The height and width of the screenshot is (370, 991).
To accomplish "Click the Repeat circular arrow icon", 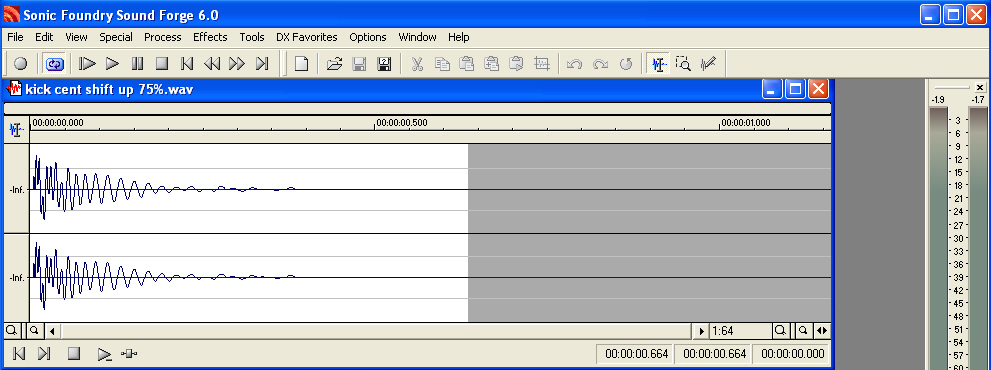I will (625, 63).
